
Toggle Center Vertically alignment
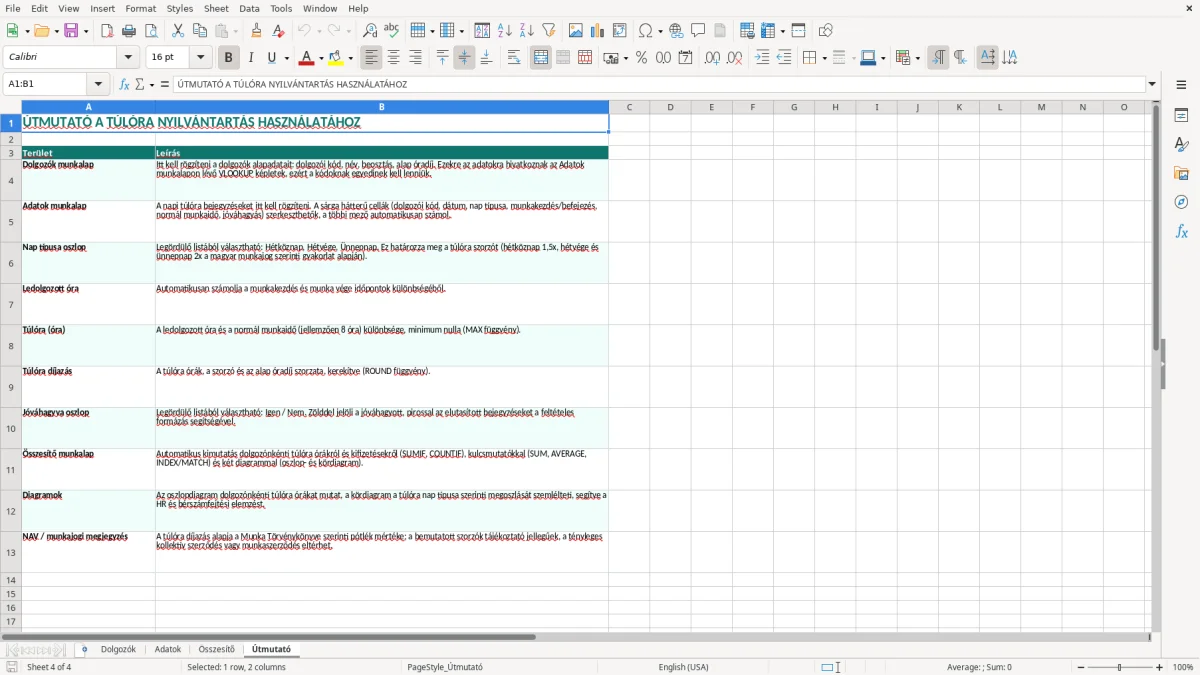point(464,58)
